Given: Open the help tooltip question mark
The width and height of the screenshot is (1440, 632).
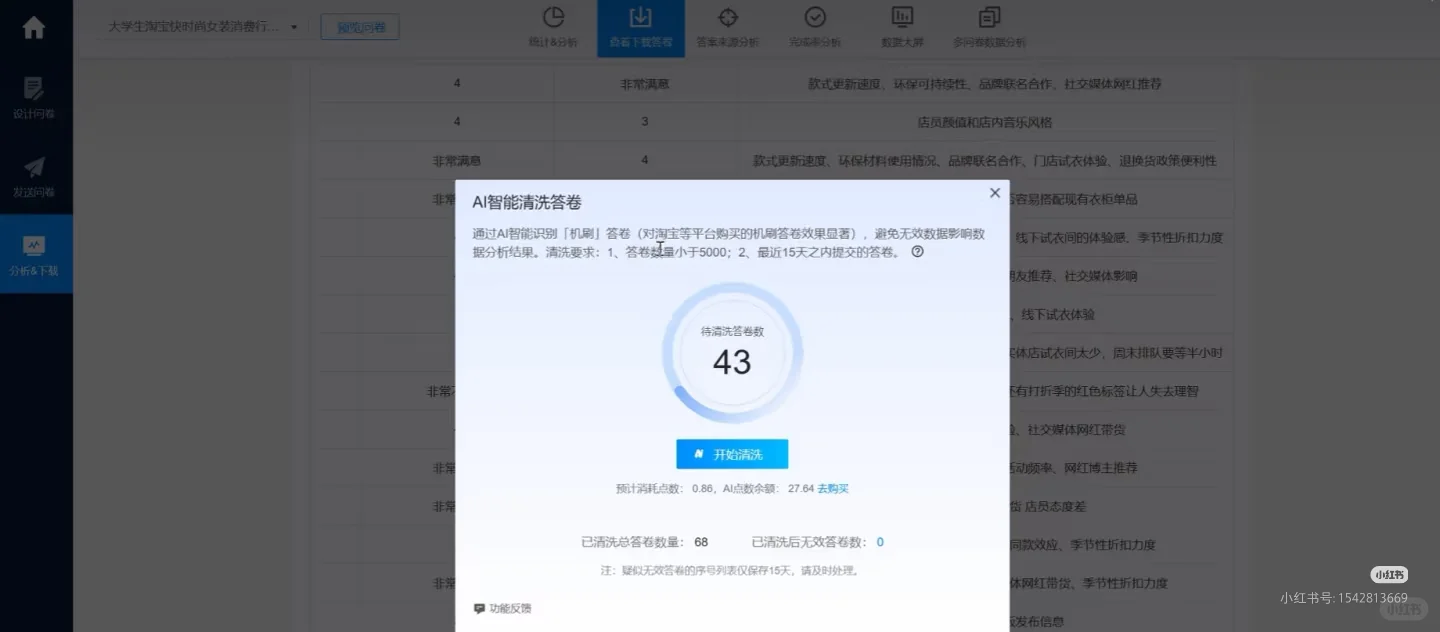Looking at the screenshot, I should pos(917,252).
